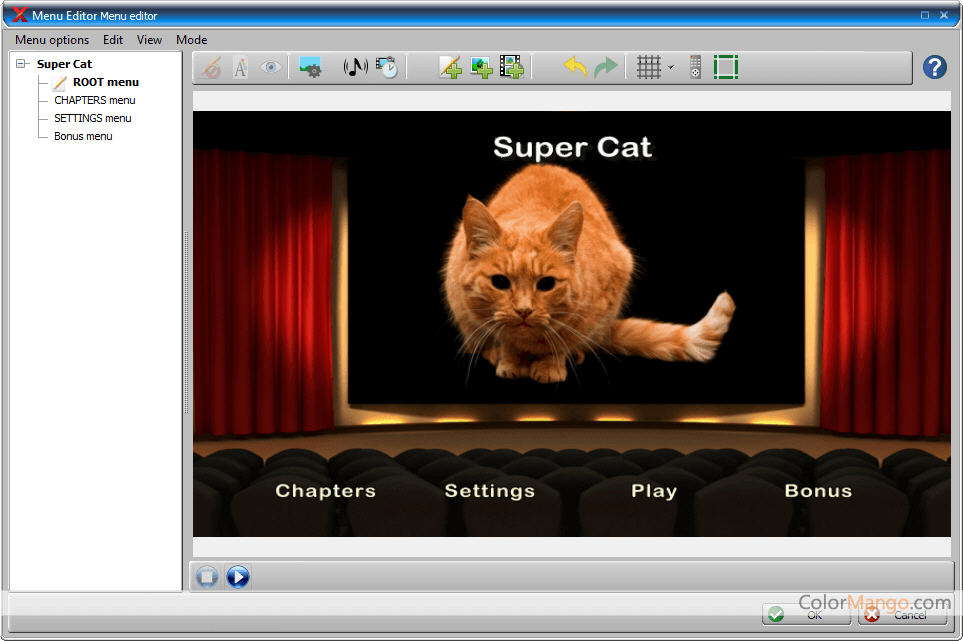The width and height of the screenshot is (963, 641).
Task: Open the Mode menu
Action: pos(191,40)
